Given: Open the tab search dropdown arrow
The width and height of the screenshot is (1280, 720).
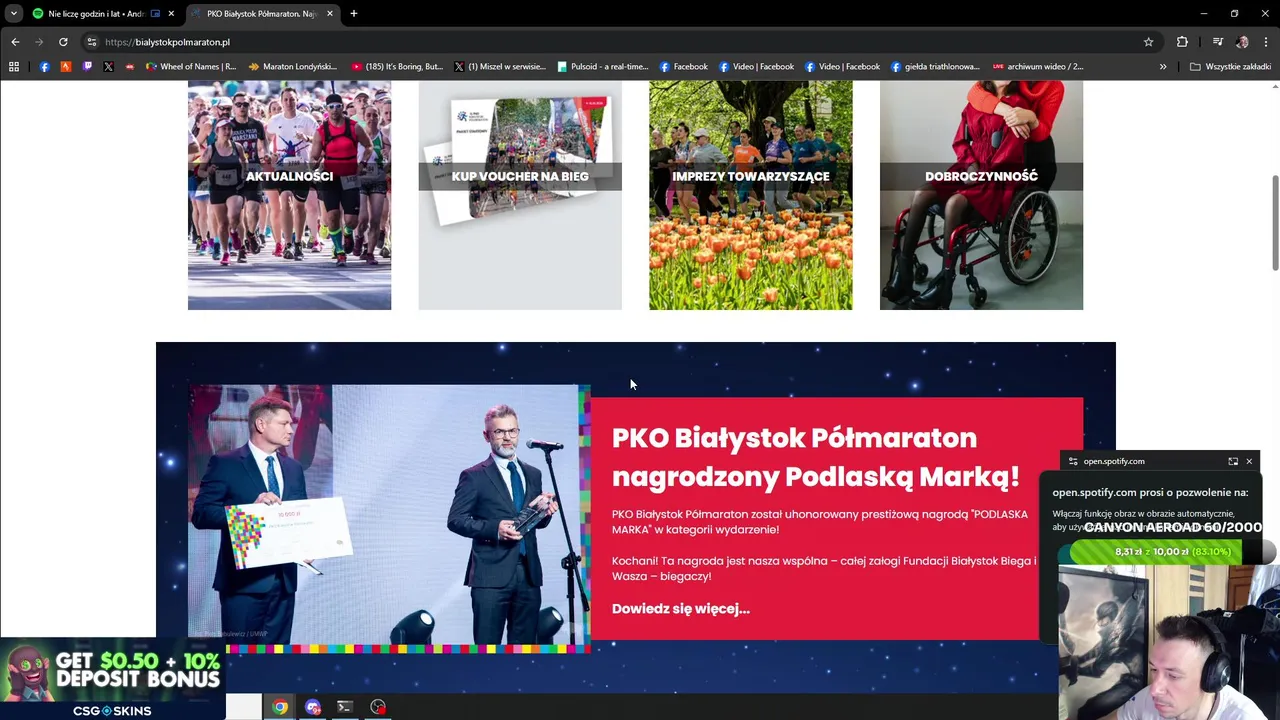Looking at the screenshot, I should [14, 14].
